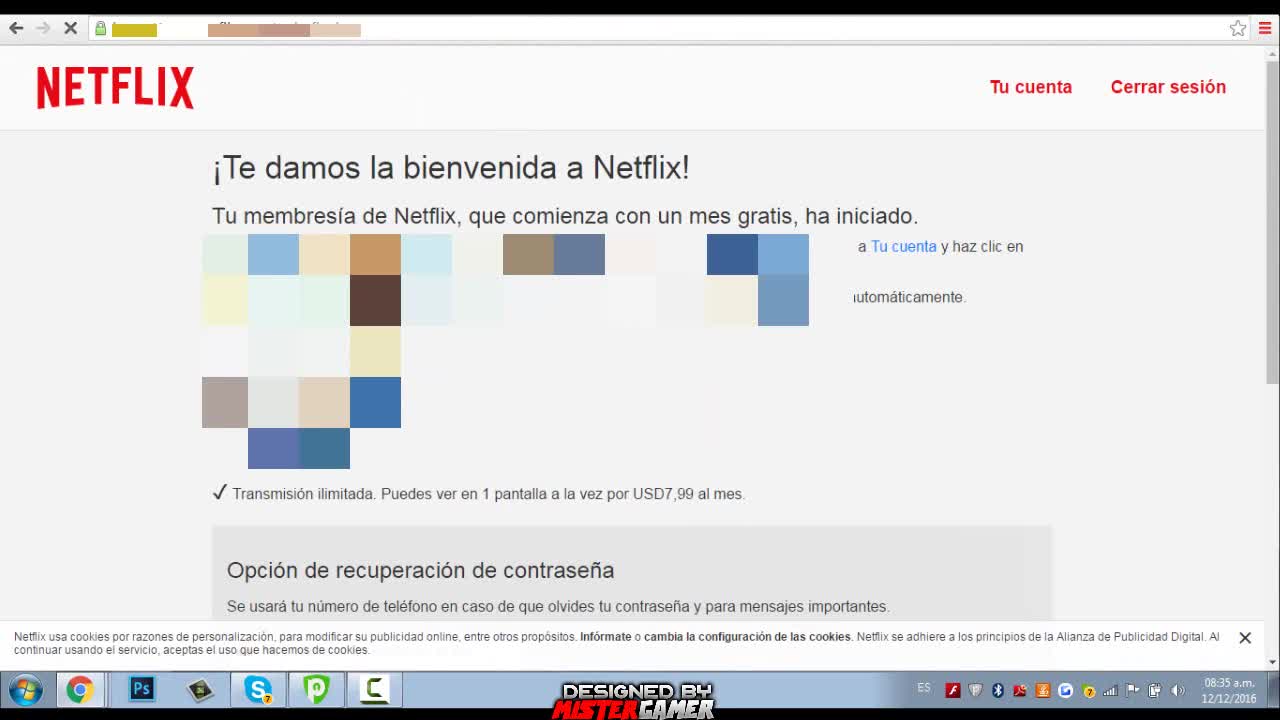Go back with the browser back arrow
Image resolution: width=1280 pixels, height=720 pixels.
16,29
